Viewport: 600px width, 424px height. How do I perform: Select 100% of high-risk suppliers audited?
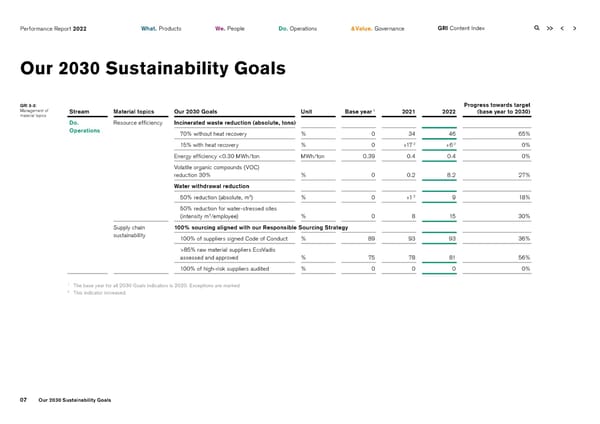click(224, 269)
